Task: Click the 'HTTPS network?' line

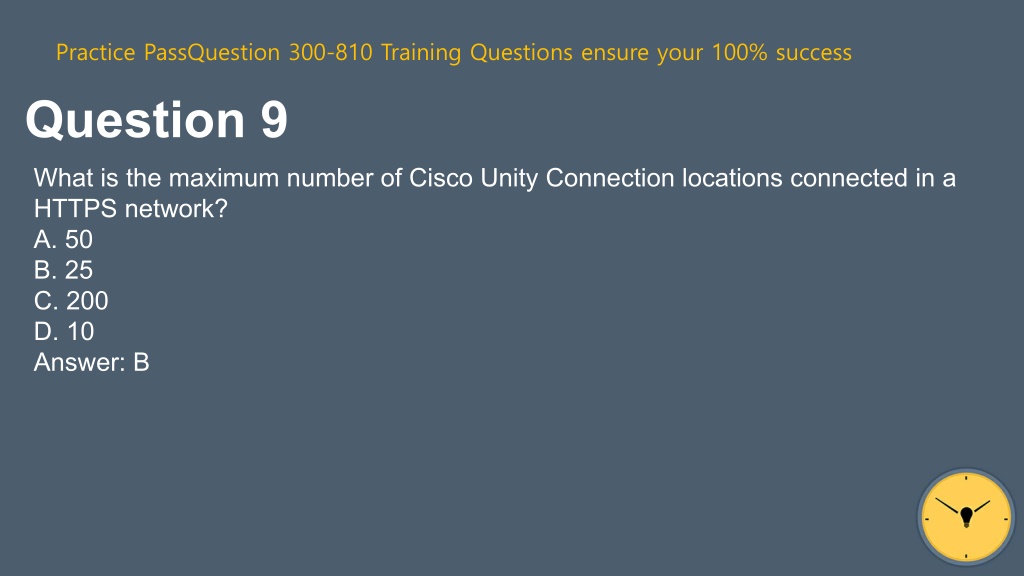Action: click(131, 209)
